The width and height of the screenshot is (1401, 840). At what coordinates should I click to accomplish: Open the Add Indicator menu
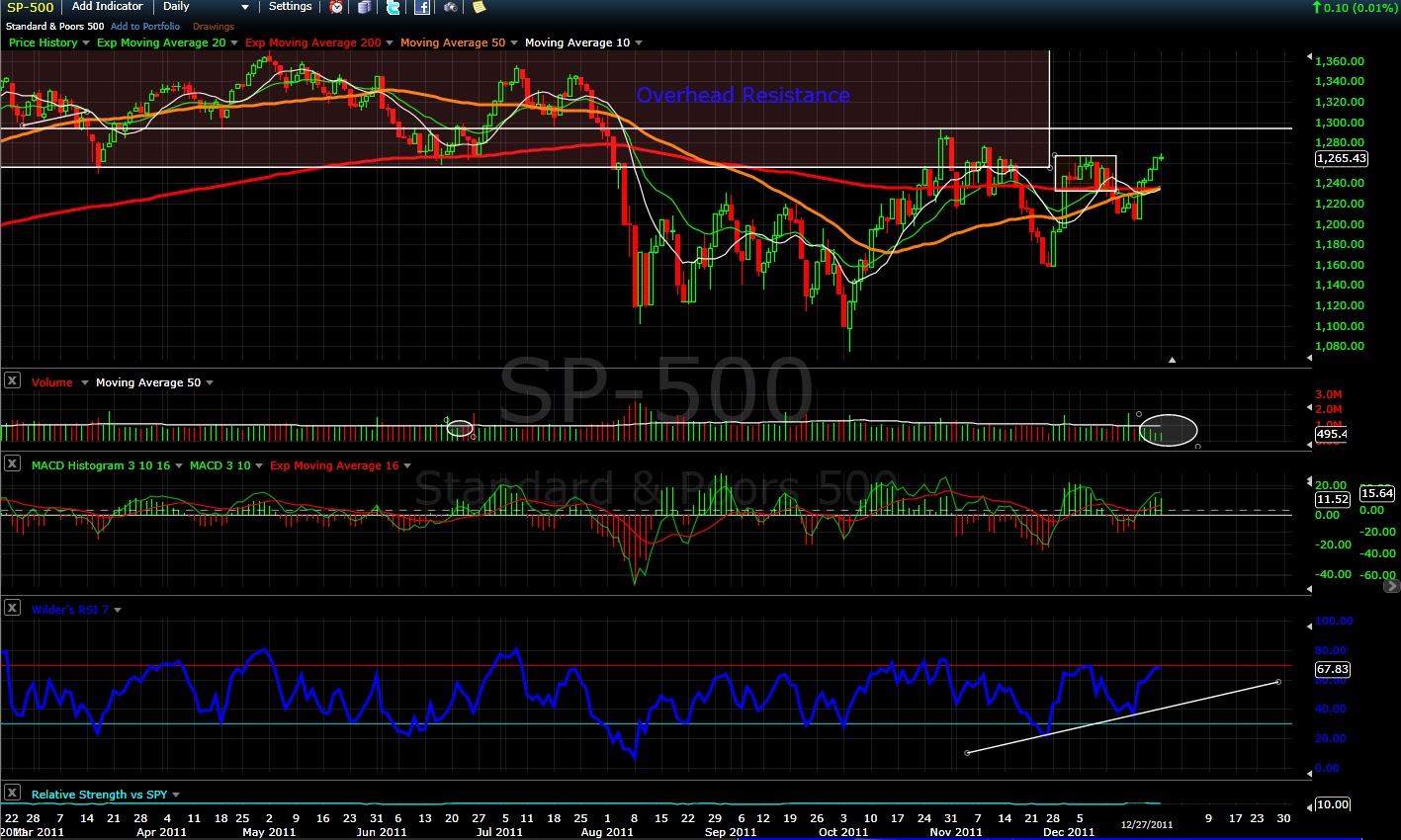(x=108, y=7)
